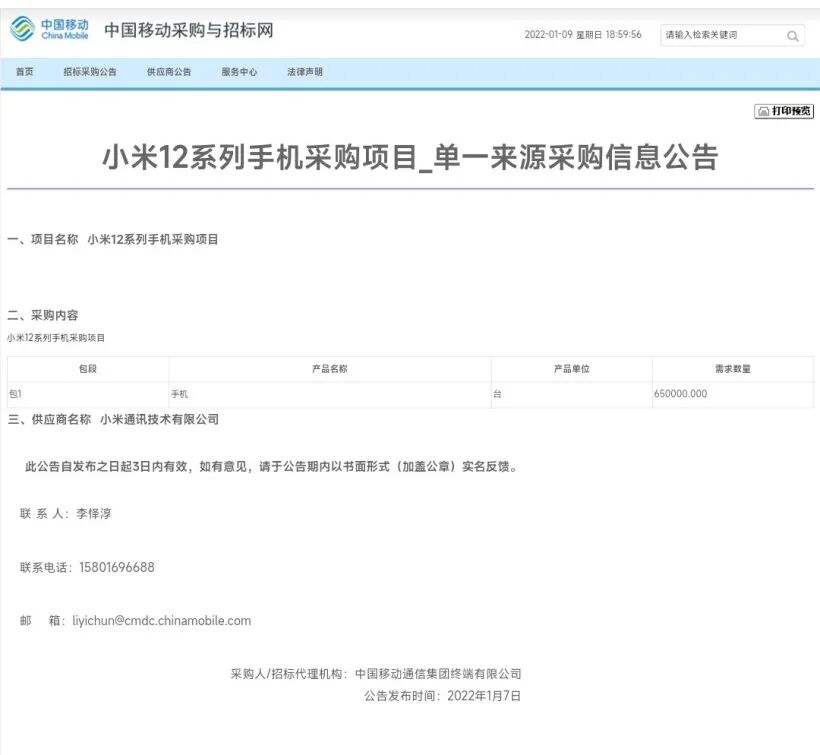Click the 手机 table cell
The width and height of the screenshot is (820, 755).
tap(329, 394)
